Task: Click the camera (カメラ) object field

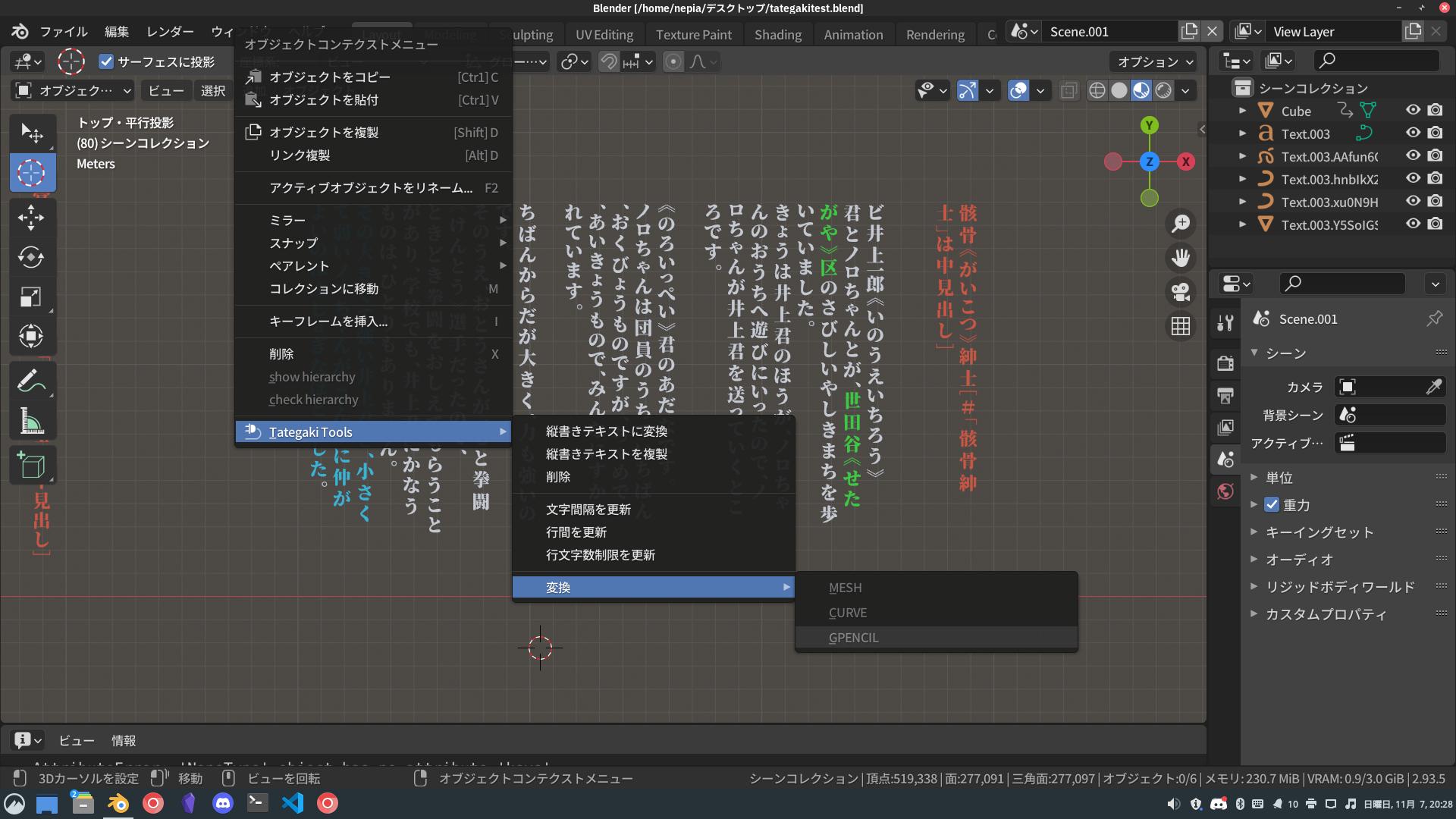Action: (x=1389, y=387)
